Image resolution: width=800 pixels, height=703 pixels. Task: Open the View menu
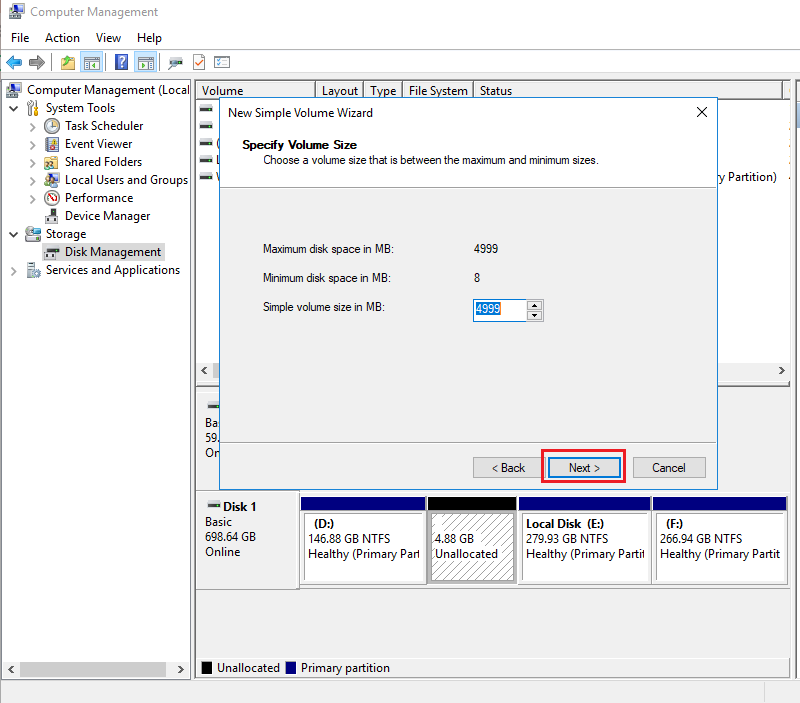pos(108,37)
